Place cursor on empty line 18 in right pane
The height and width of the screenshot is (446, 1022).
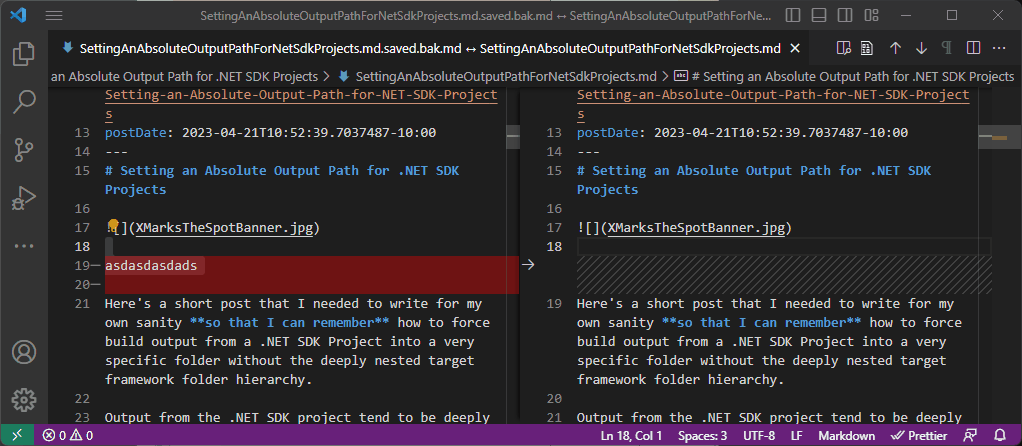point(783,246)
